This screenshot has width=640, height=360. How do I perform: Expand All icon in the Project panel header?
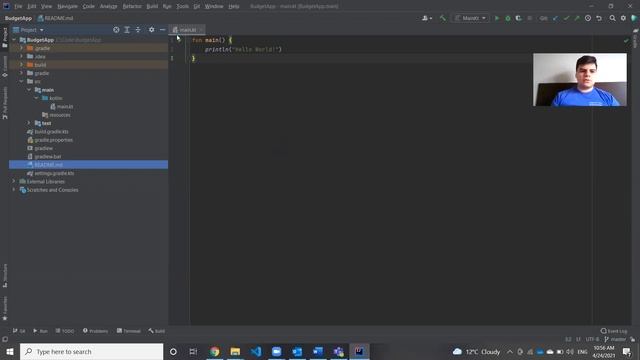127,30
